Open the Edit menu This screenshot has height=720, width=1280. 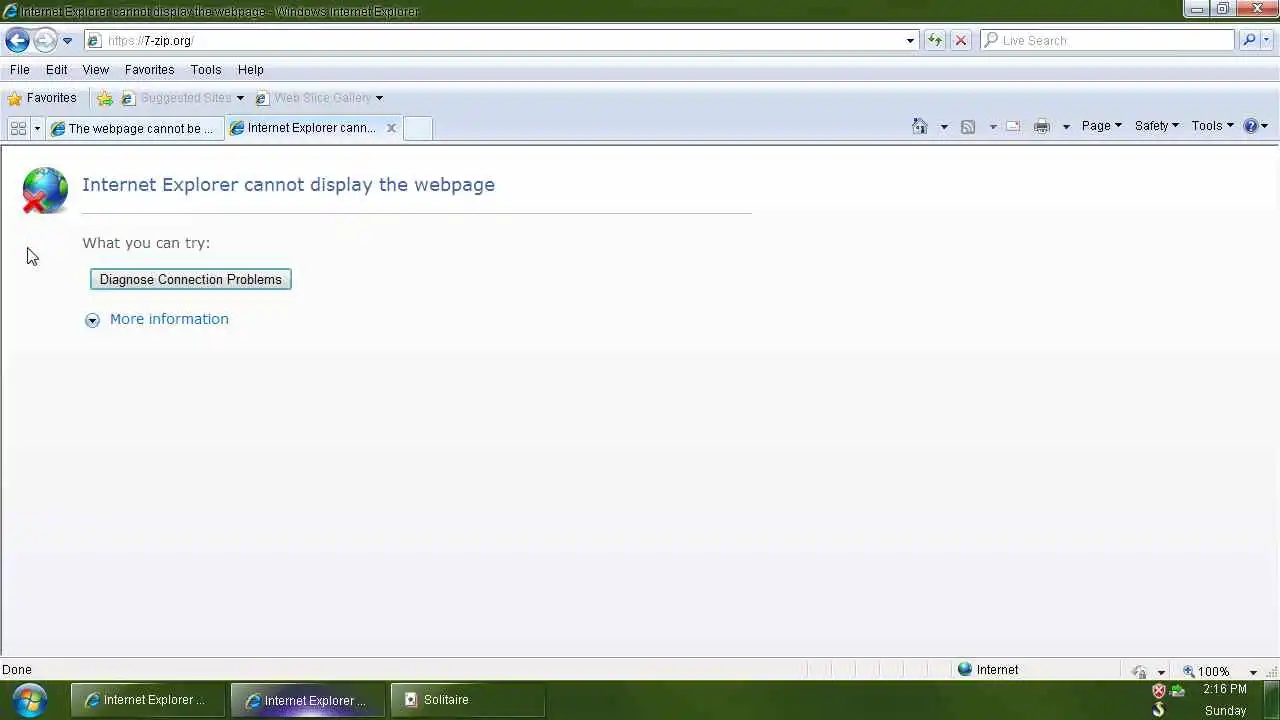point(56,70)
